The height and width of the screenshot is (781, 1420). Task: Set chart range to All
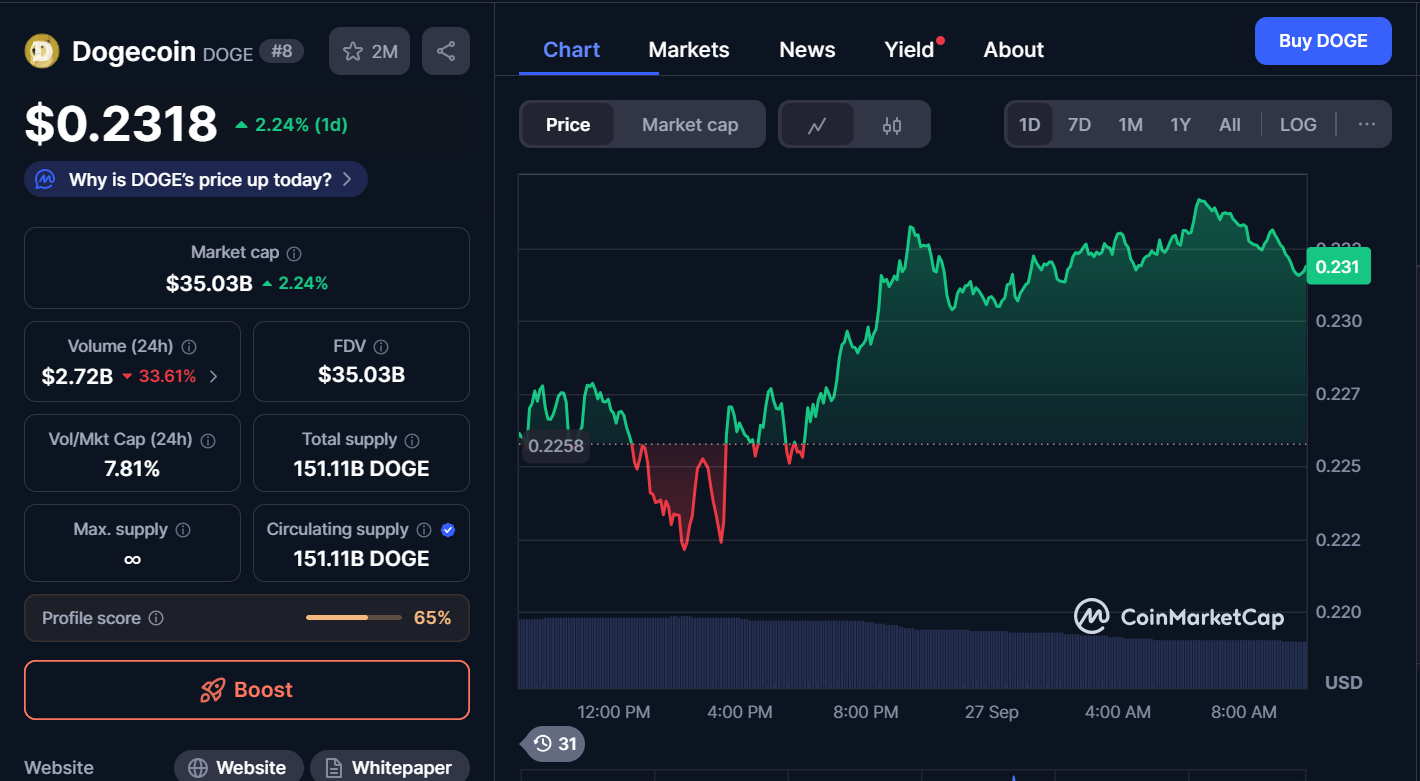coord(1230,125)
